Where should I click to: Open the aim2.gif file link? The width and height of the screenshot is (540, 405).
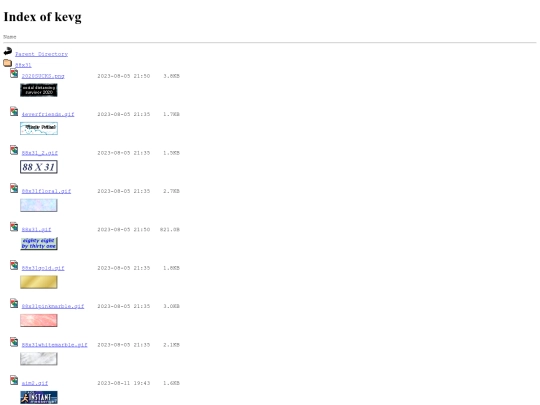coord(35,383)
